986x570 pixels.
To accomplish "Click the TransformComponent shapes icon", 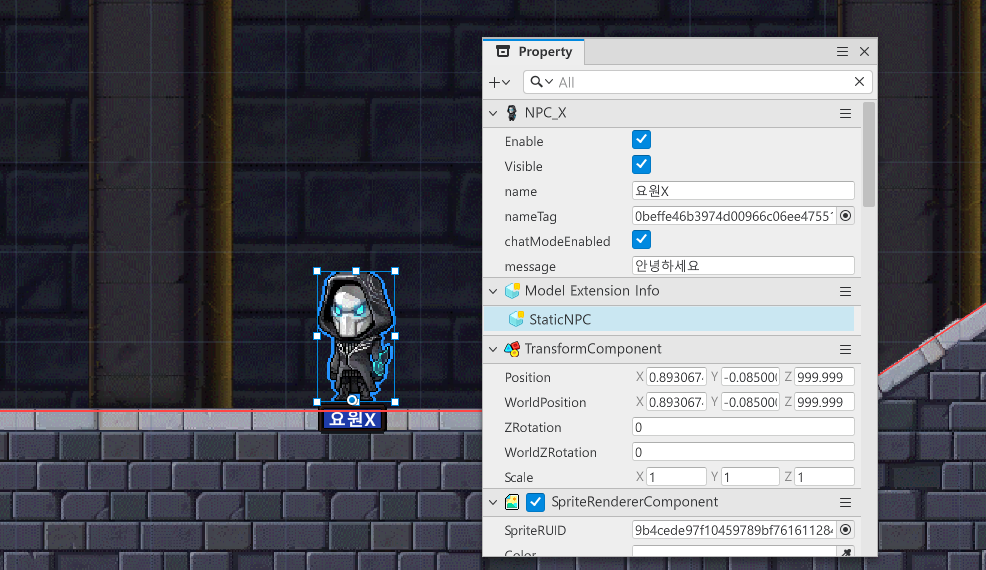I will point(512,349).
